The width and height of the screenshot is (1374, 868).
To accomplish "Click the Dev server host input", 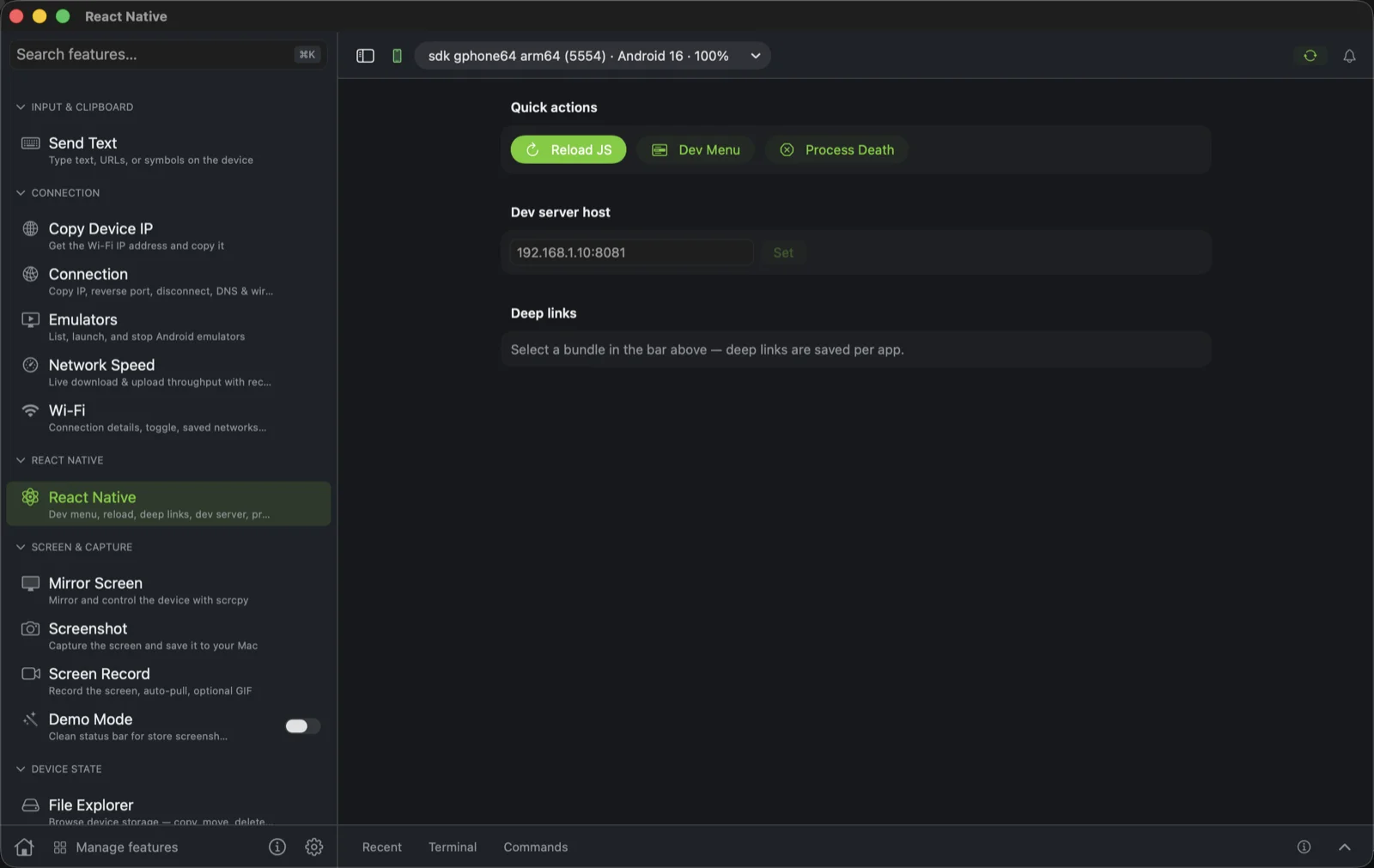I will (631, 253).
